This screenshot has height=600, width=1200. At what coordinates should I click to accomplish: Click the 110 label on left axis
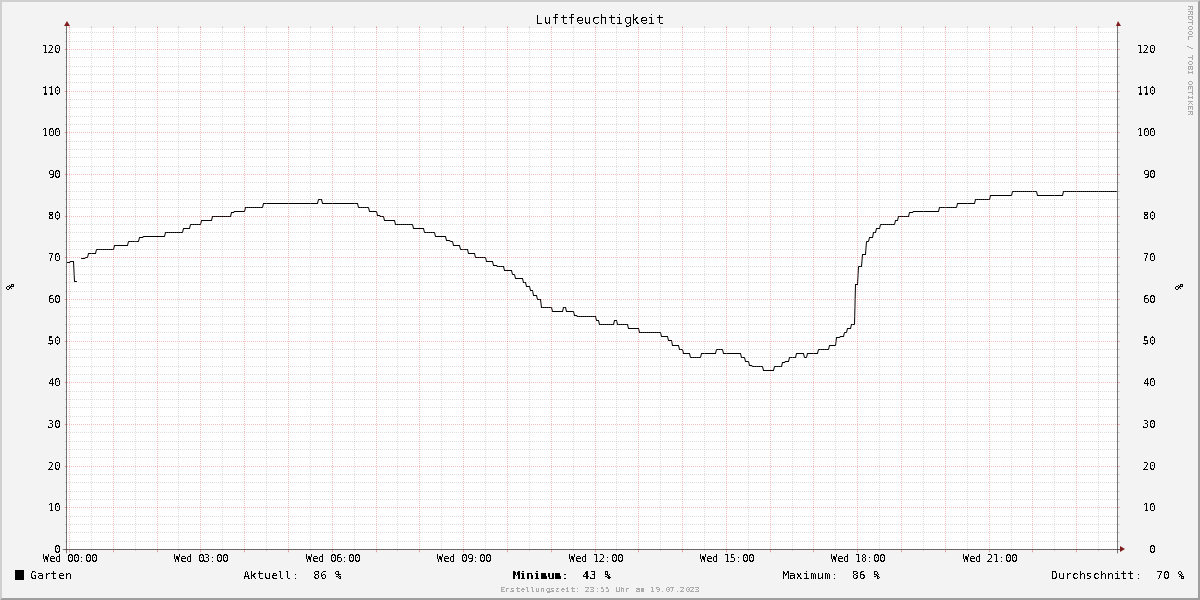pyautogui.click(x=51, y=91)
